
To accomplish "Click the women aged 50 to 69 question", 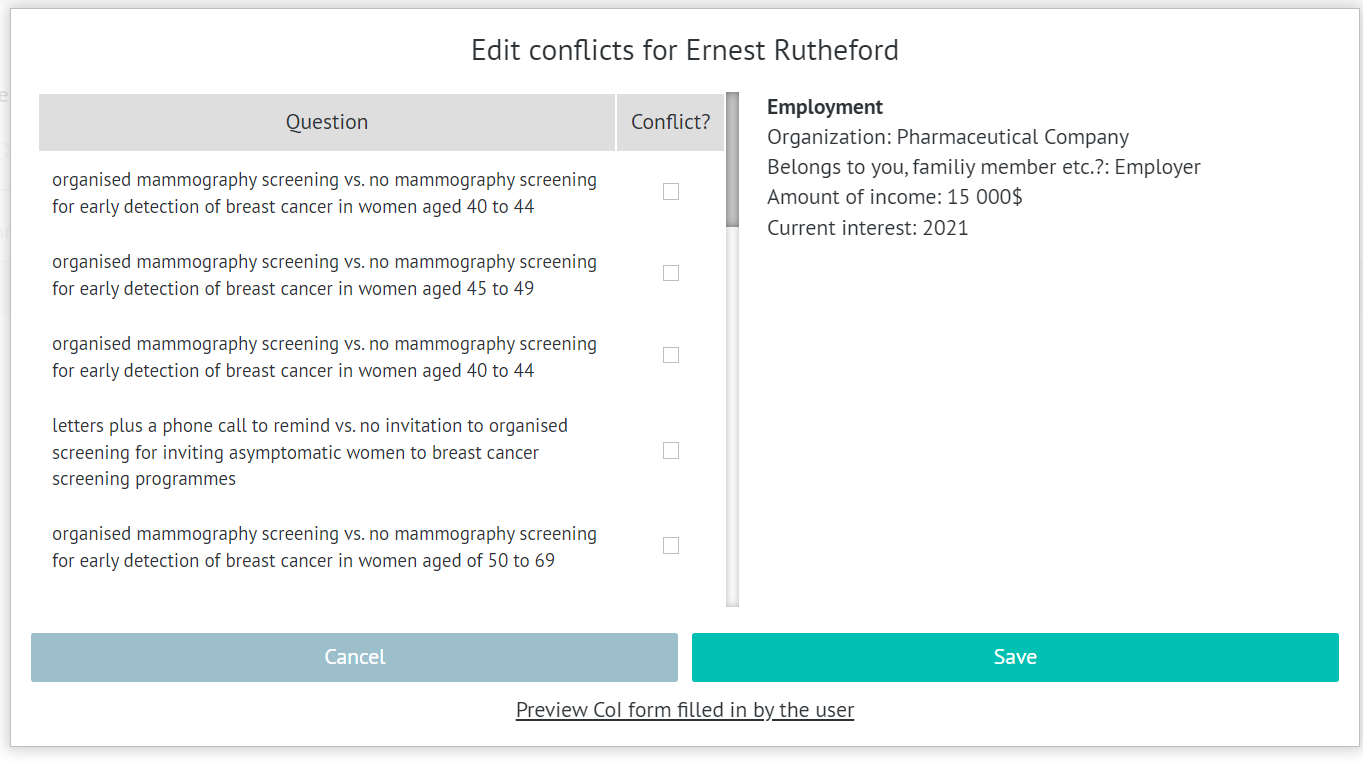I will click(x=324, y=546).
